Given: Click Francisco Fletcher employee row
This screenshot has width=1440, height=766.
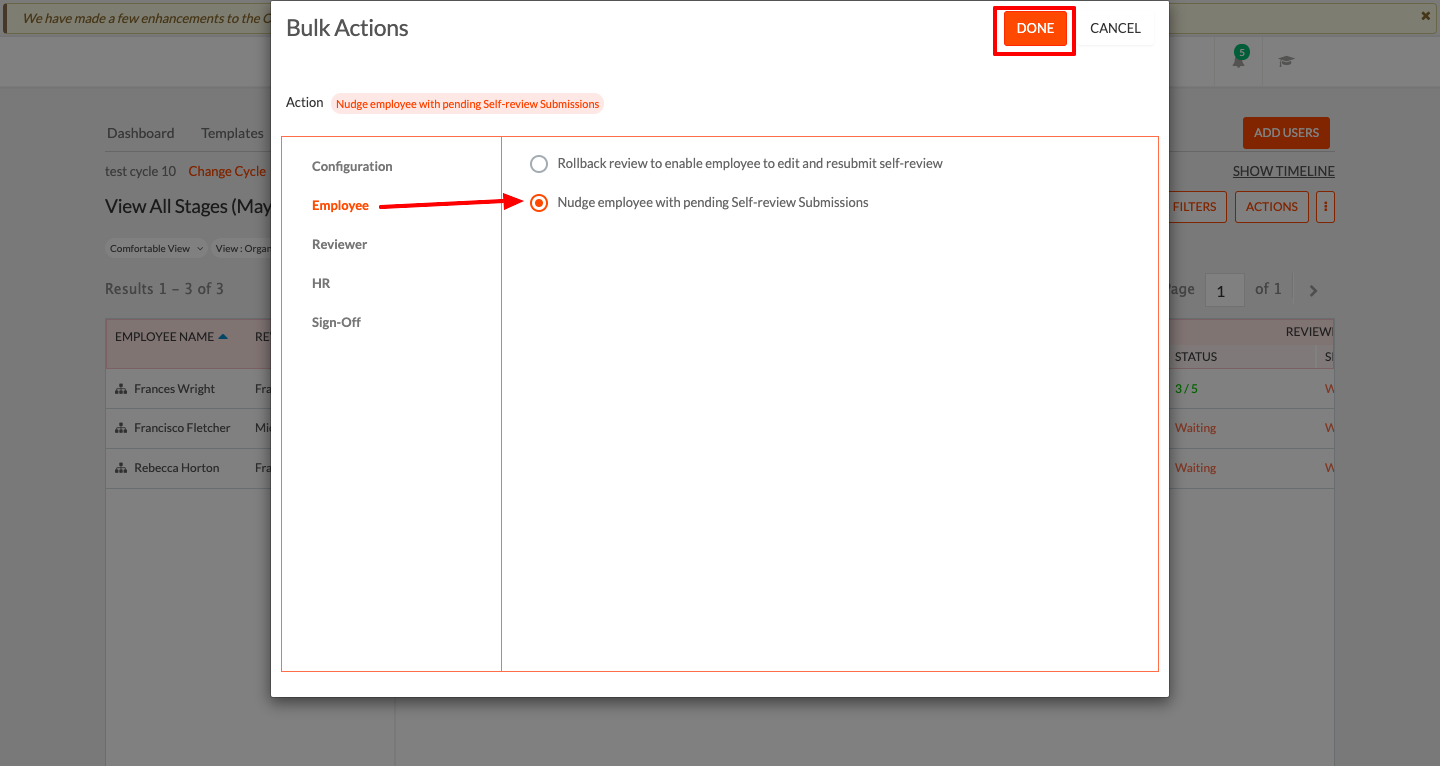Looking at the screenshot, I should coord(182,428).
